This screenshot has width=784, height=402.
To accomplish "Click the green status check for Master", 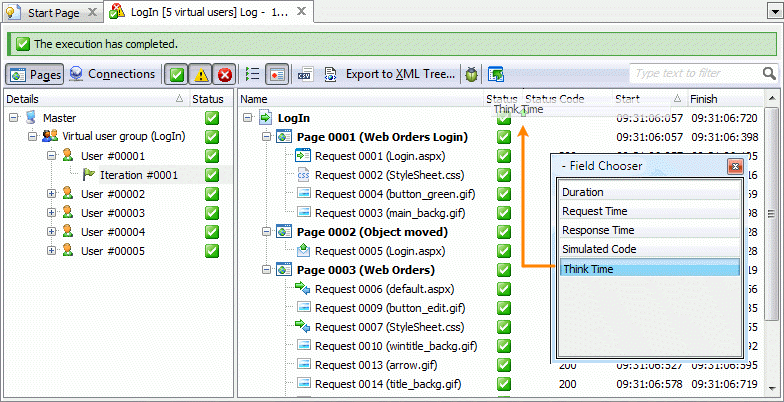I will pyautogui.click(x=212, y=118).
